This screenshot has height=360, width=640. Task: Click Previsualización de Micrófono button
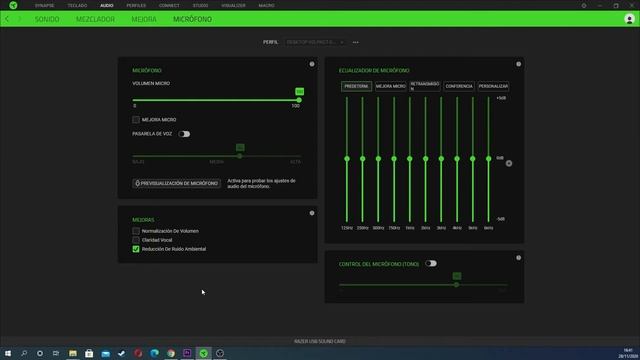(176, 183)
